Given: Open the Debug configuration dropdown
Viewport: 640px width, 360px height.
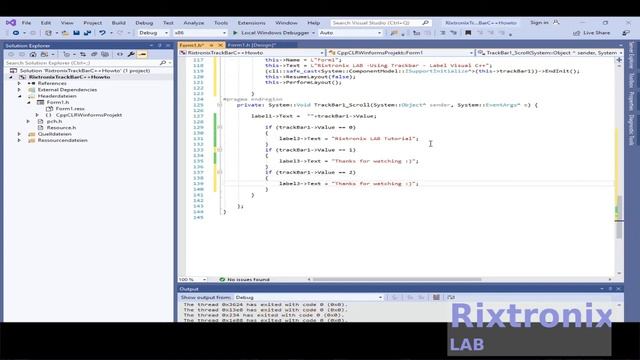Looking at the screenshot, I should point(153,33).
